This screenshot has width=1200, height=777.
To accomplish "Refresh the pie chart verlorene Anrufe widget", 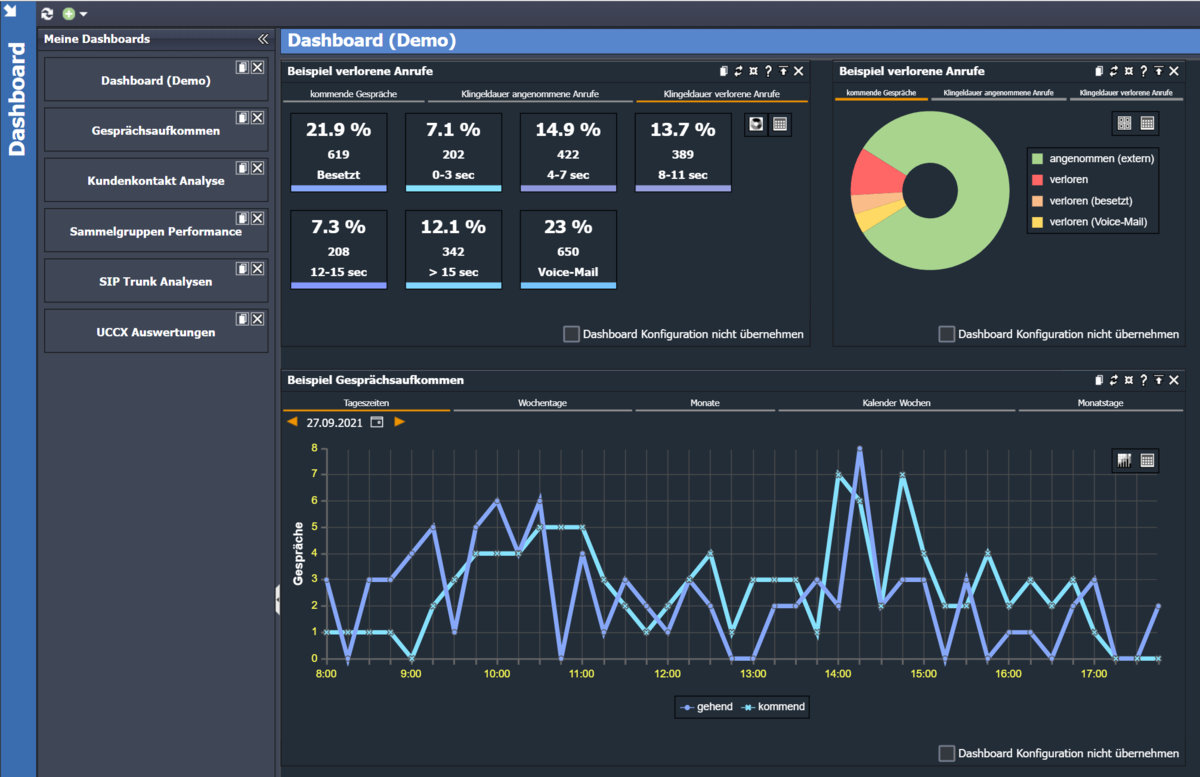I will tap(1114, 71).
